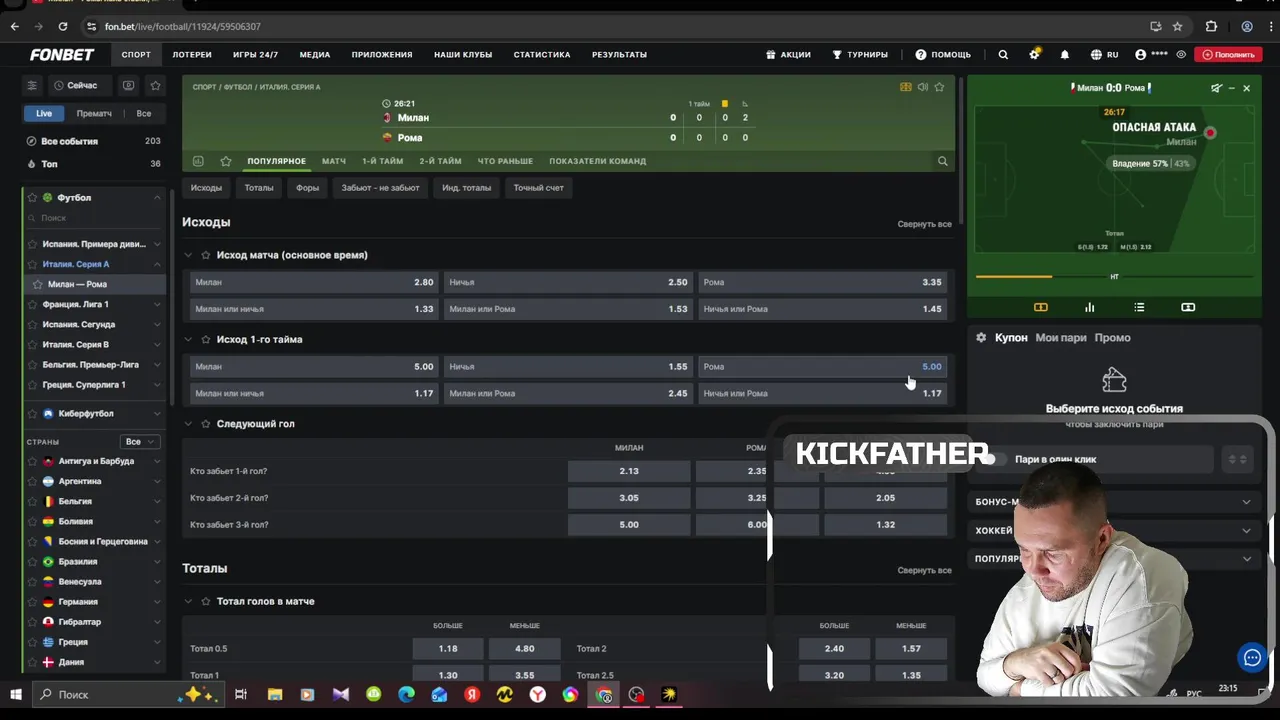Show match statistics bar chart in tracker
The width and height of the screenshot is (1280, 720).
coord(1090,307)
